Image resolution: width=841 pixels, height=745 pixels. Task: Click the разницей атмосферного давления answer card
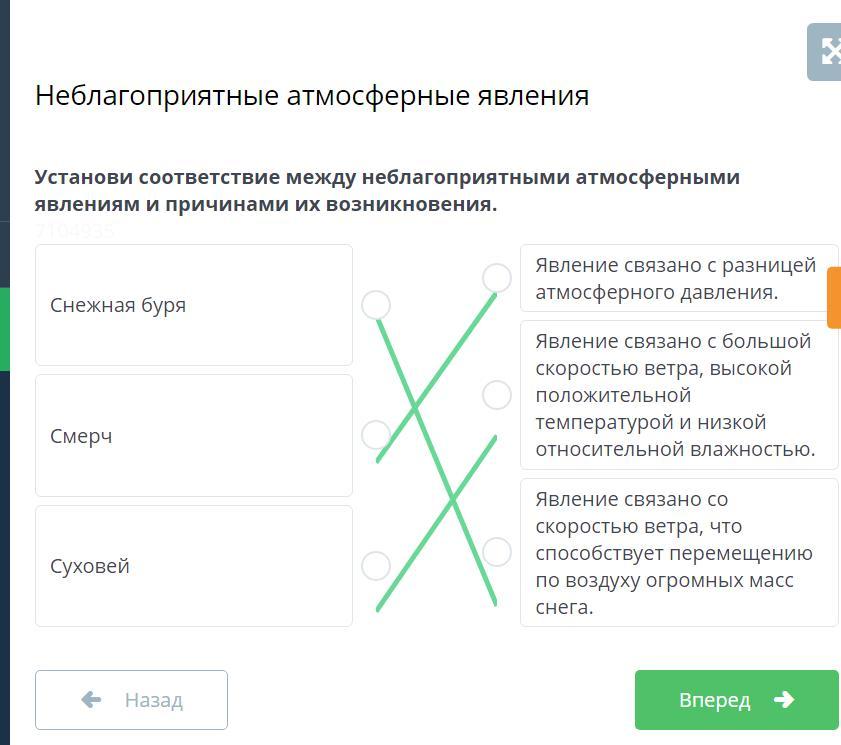[678, 278]
